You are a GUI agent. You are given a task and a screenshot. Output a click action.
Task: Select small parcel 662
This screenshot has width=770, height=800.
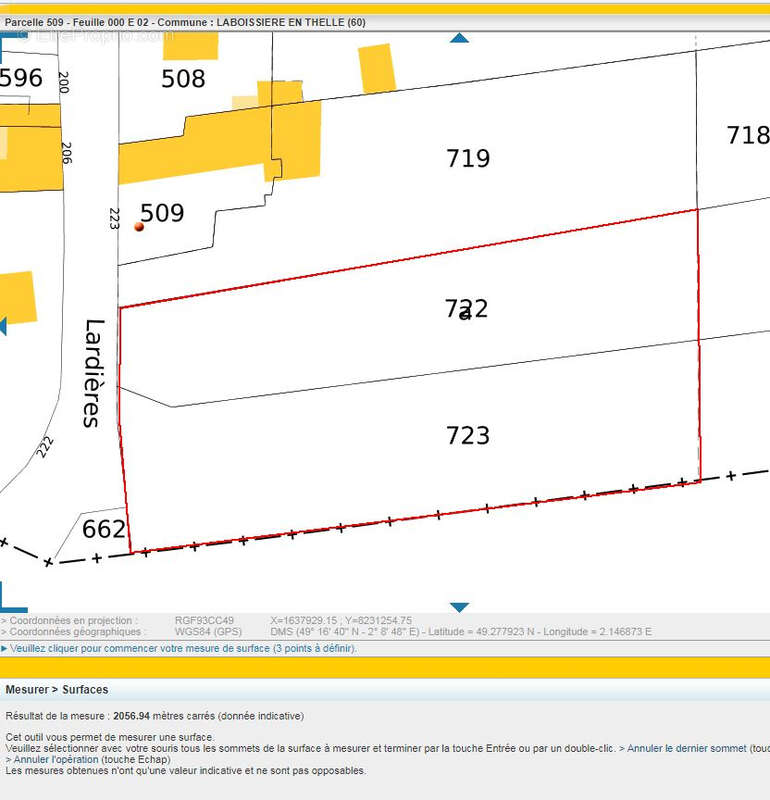[103, 529]
